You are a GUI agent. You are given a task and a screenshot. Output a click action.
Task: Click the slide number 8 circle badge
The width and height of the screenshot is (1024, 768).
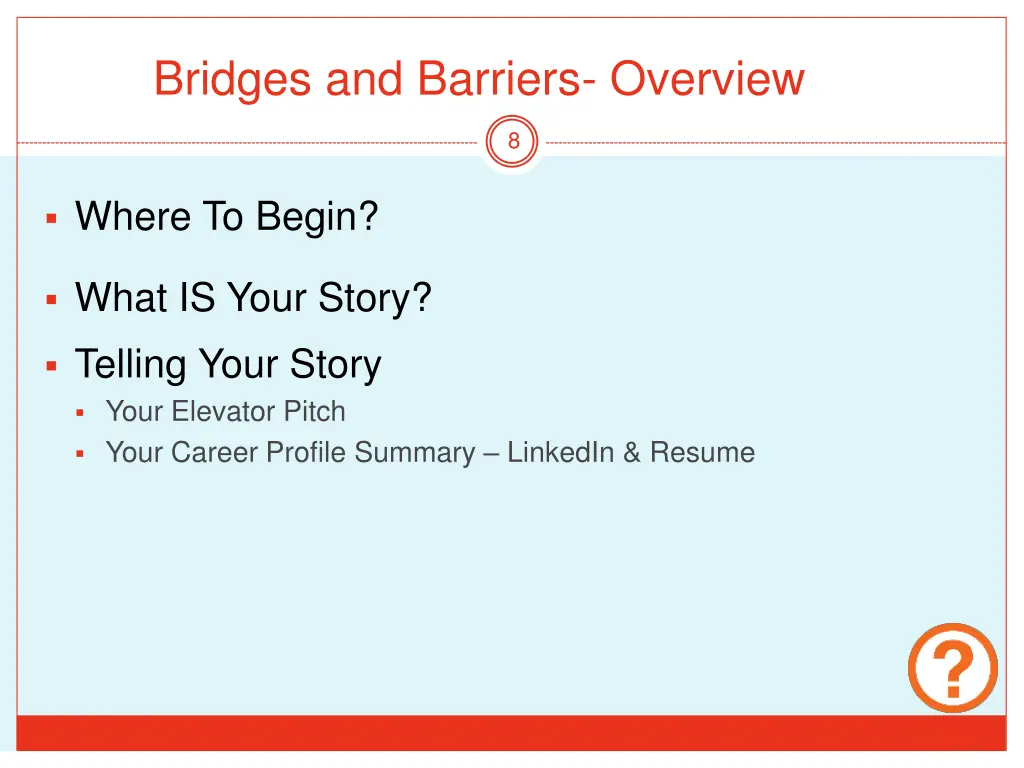point(513,141)
